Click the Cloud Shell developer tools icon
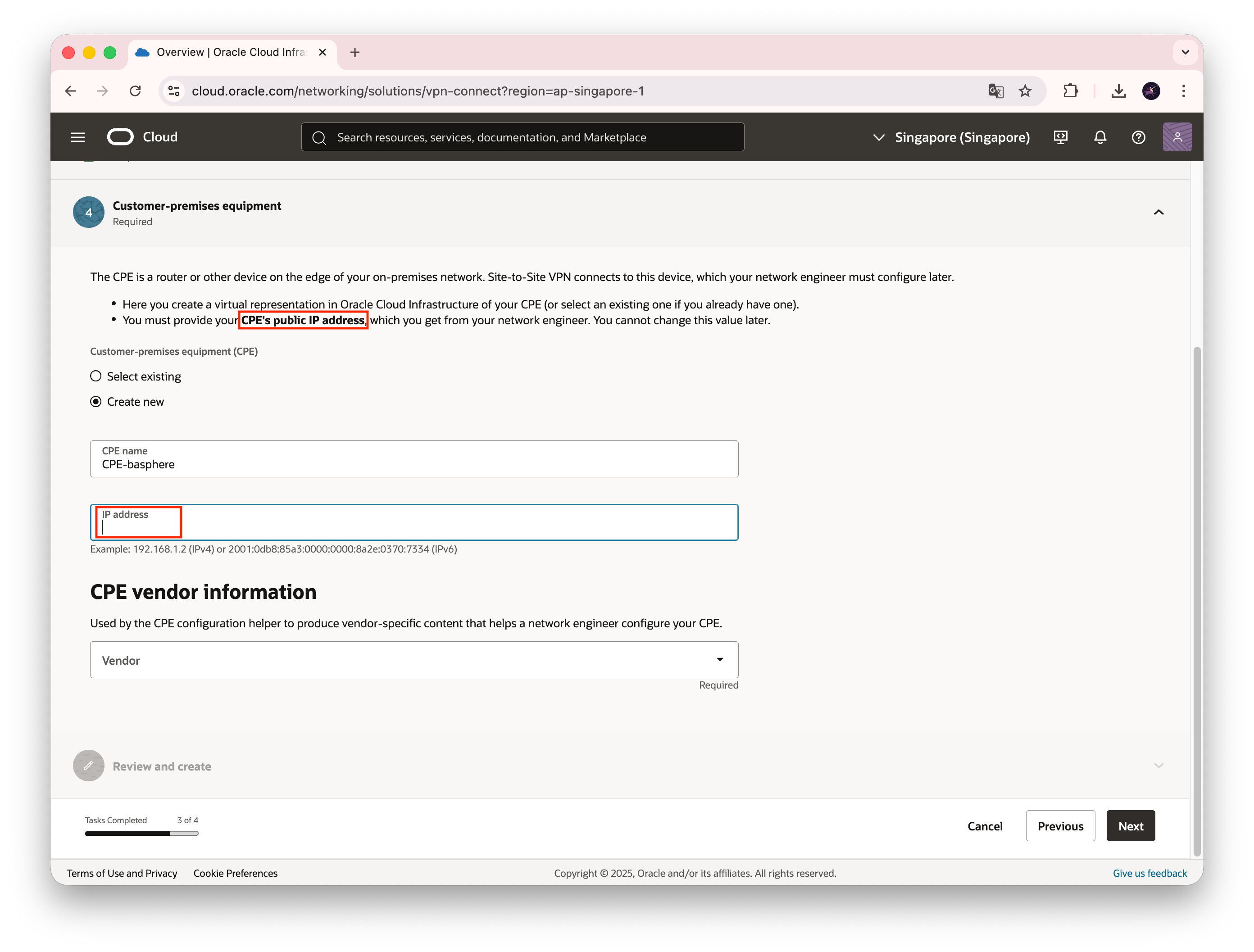This screenshot has height=952, width=1254. [1060, 137]
